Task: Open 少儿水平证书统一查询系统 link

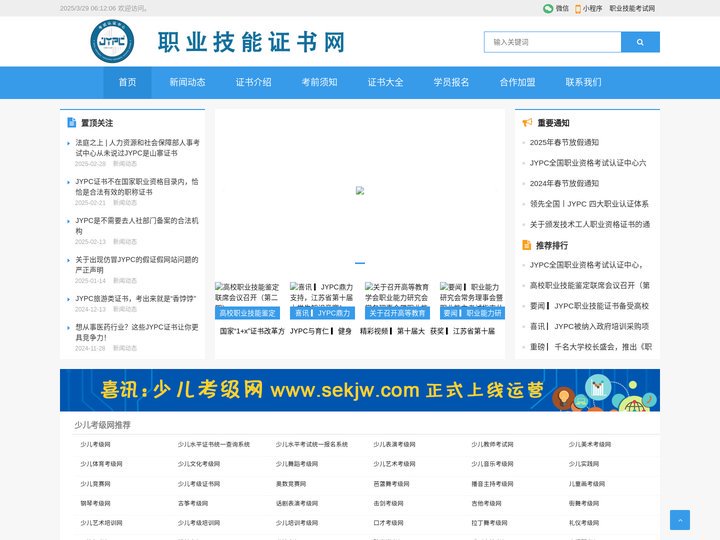Action: pos(214,444)
